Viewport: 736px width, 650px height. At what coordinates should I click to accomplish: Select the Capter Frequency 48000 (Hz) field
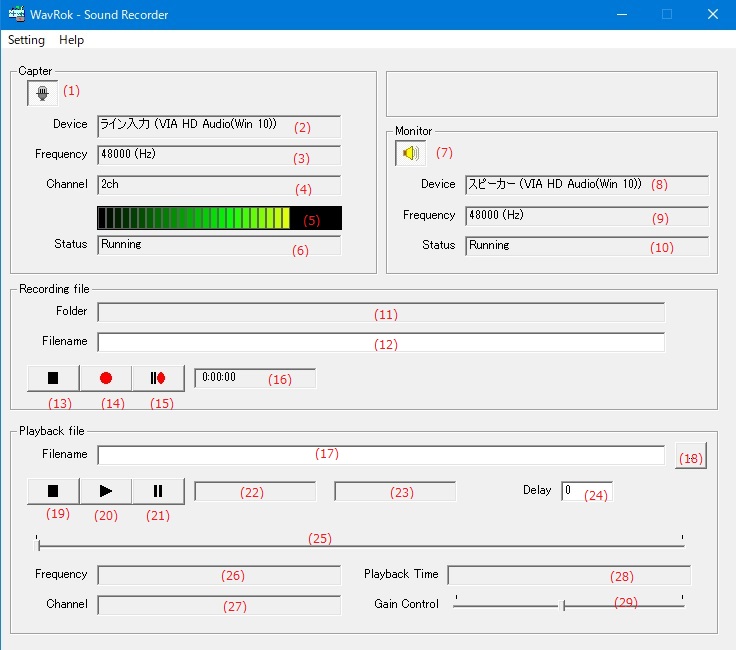[219, 155]
